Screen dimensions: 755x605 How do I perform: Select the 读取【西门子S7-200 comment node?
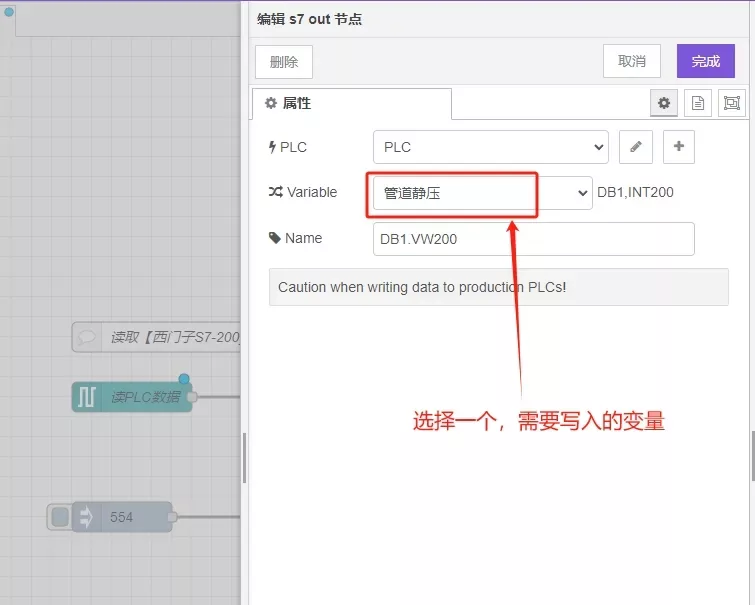[156, 337]
